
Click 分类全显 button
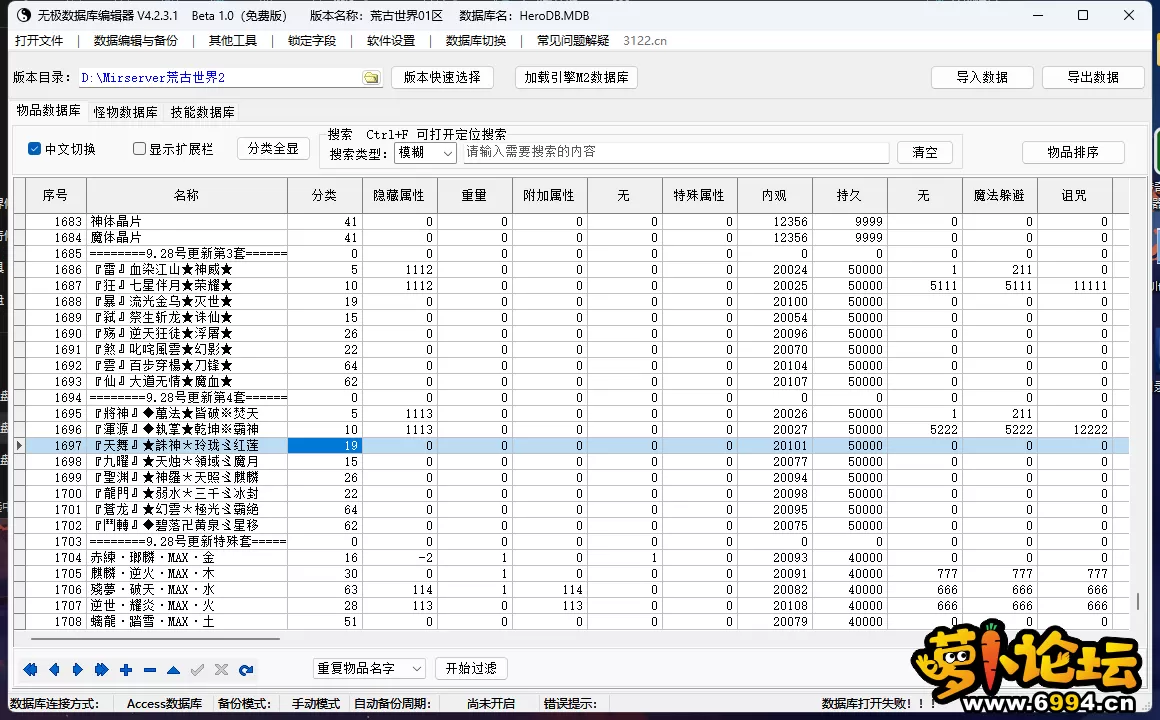[273, 149]
